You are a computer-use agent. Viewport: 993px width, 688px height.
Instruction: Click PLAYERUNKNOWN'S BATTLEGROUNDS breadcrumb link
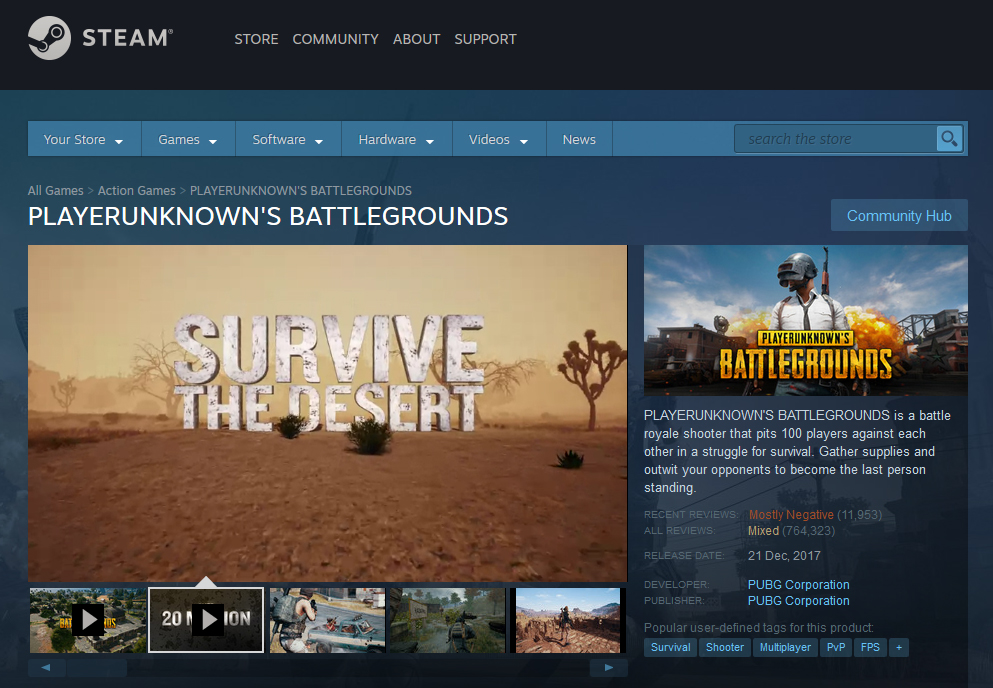point(301,191)
